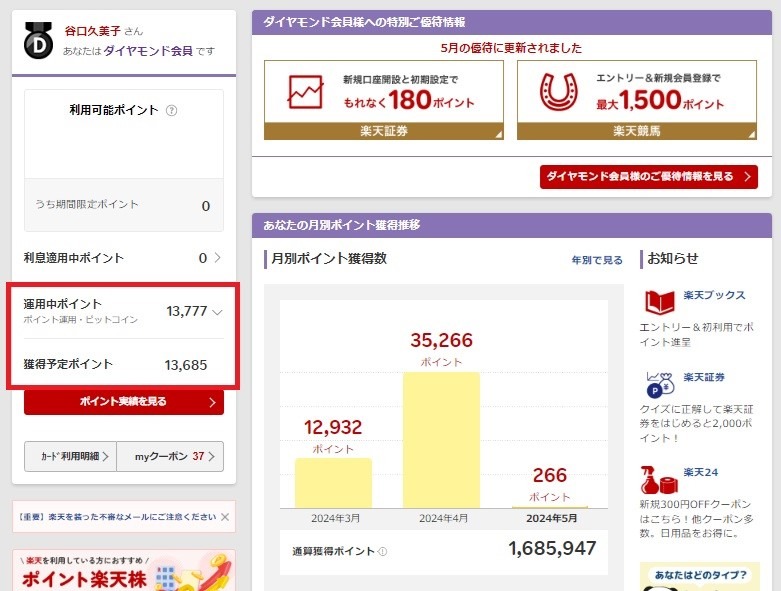
Task: Open help icon beside 利用可能ポイント
Action: click(x=171, y=111)
